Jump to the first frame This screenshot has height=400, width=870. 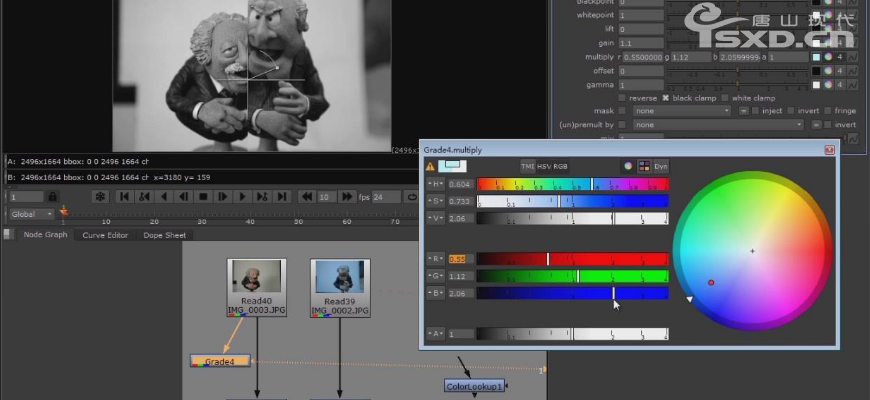(x=125, y=197)
